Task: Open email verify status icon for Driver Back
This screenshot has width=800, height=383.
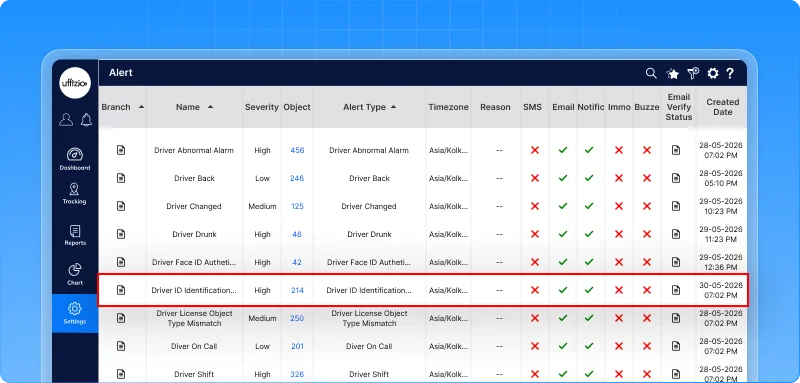Action: point(676,178)
